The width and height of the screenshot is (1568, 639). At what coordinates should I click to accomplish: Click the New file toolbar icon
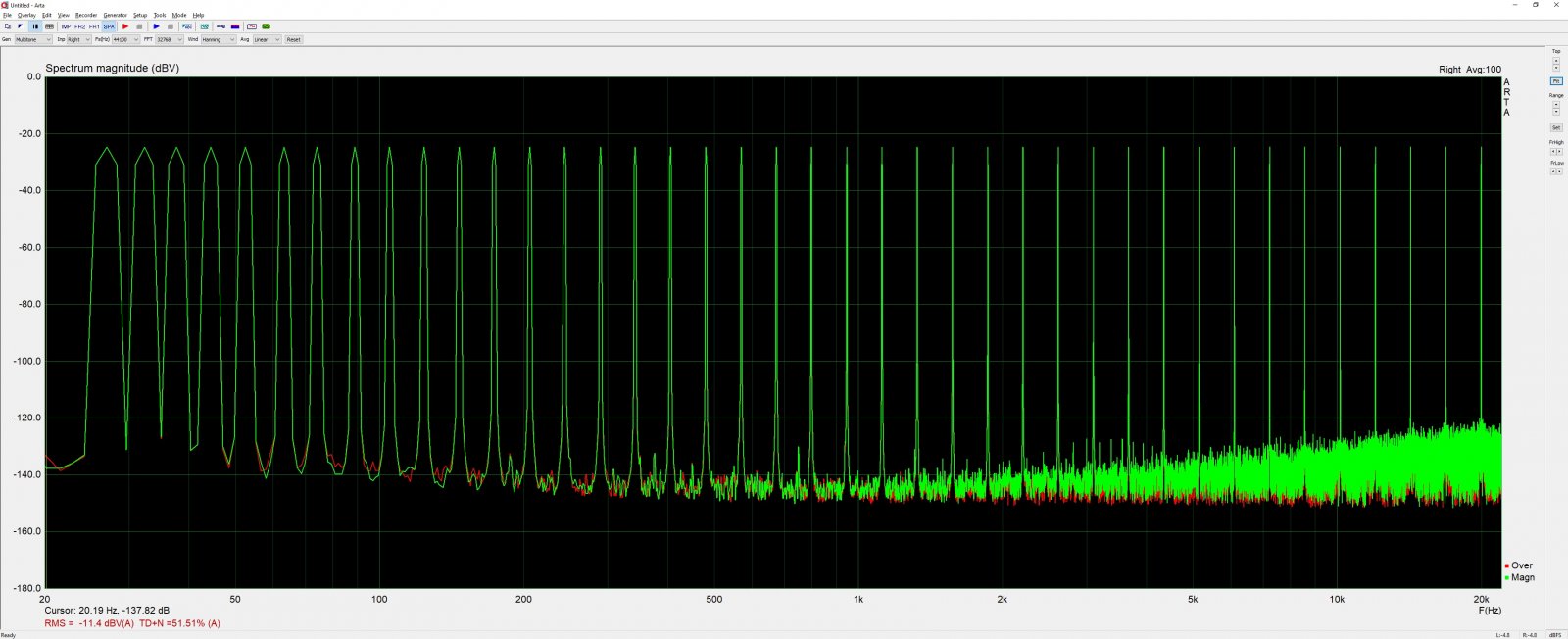tap(8, 26)
